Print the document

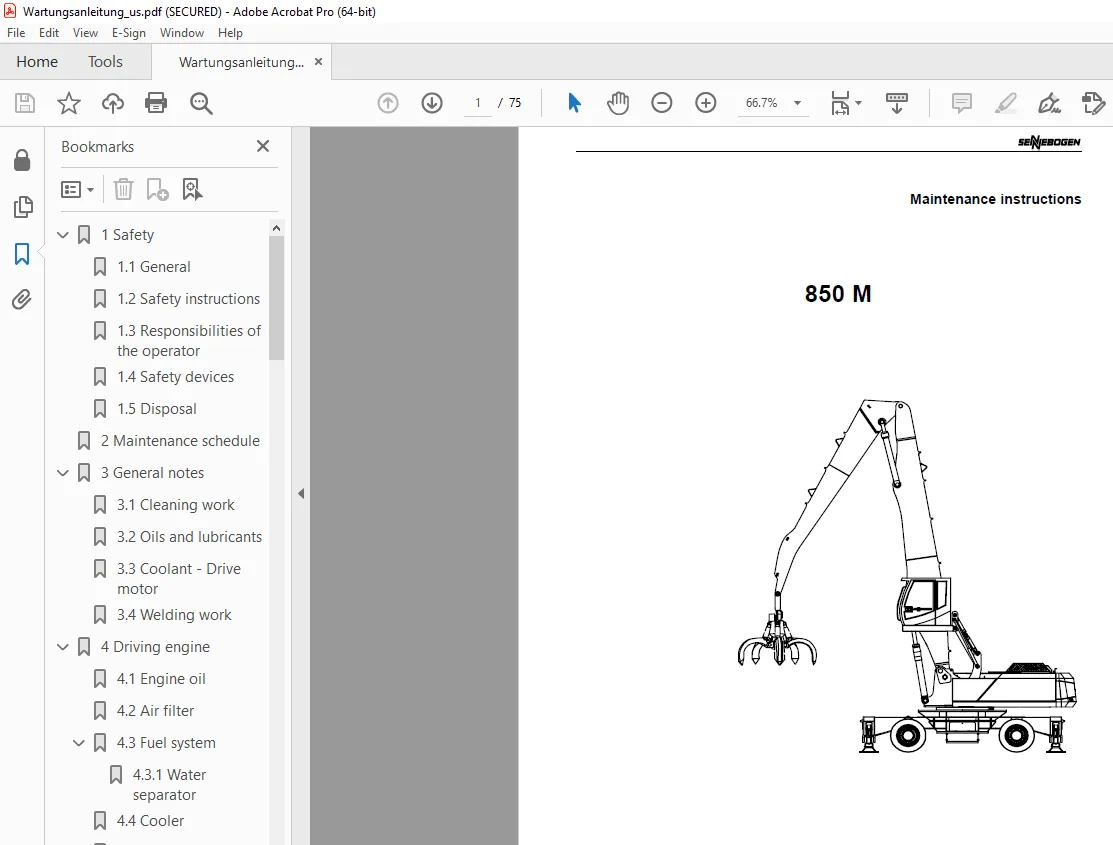click(156, 103)
